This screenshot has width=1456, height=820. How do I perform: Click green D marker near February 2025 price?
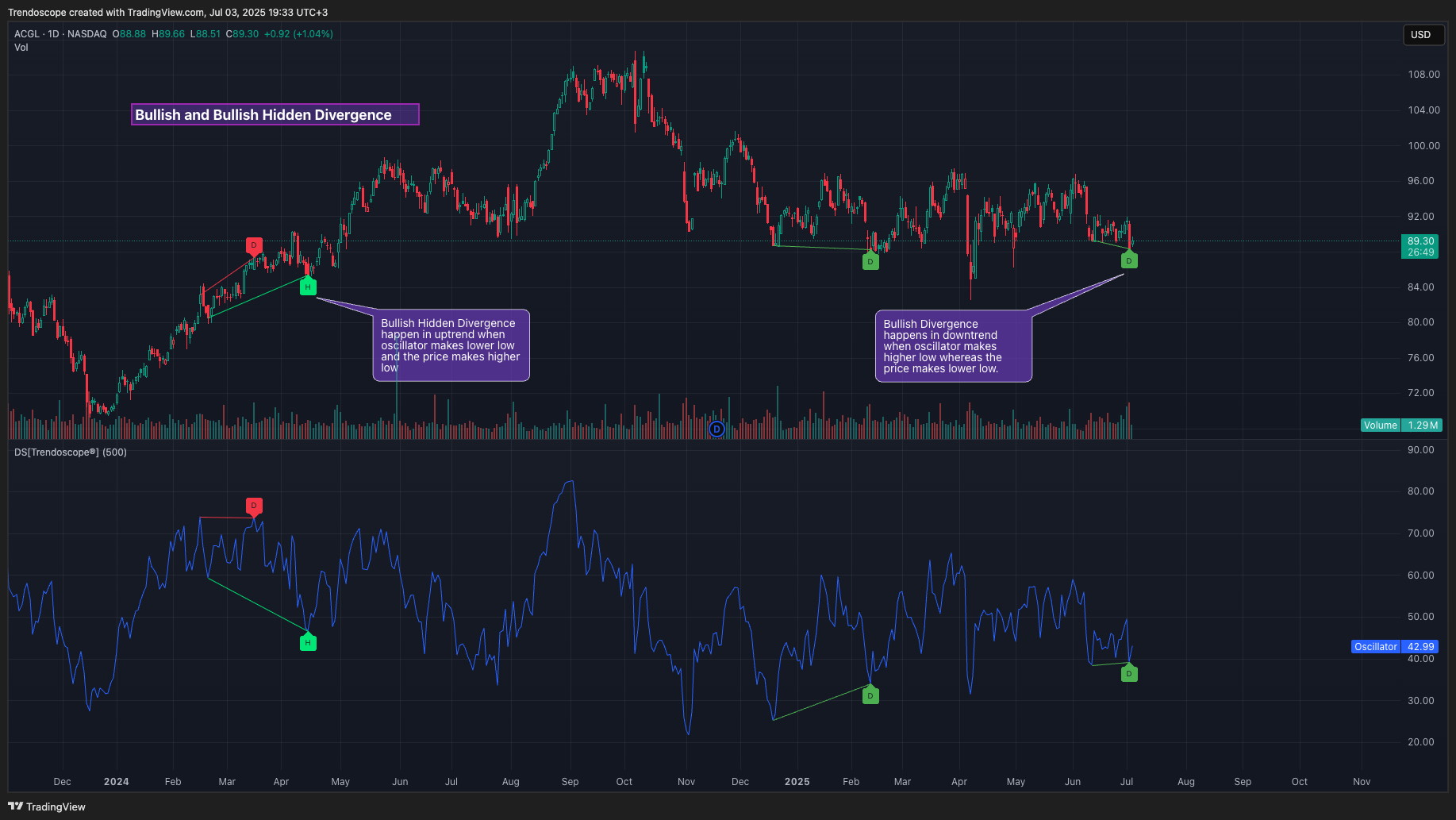coord(870,261)
